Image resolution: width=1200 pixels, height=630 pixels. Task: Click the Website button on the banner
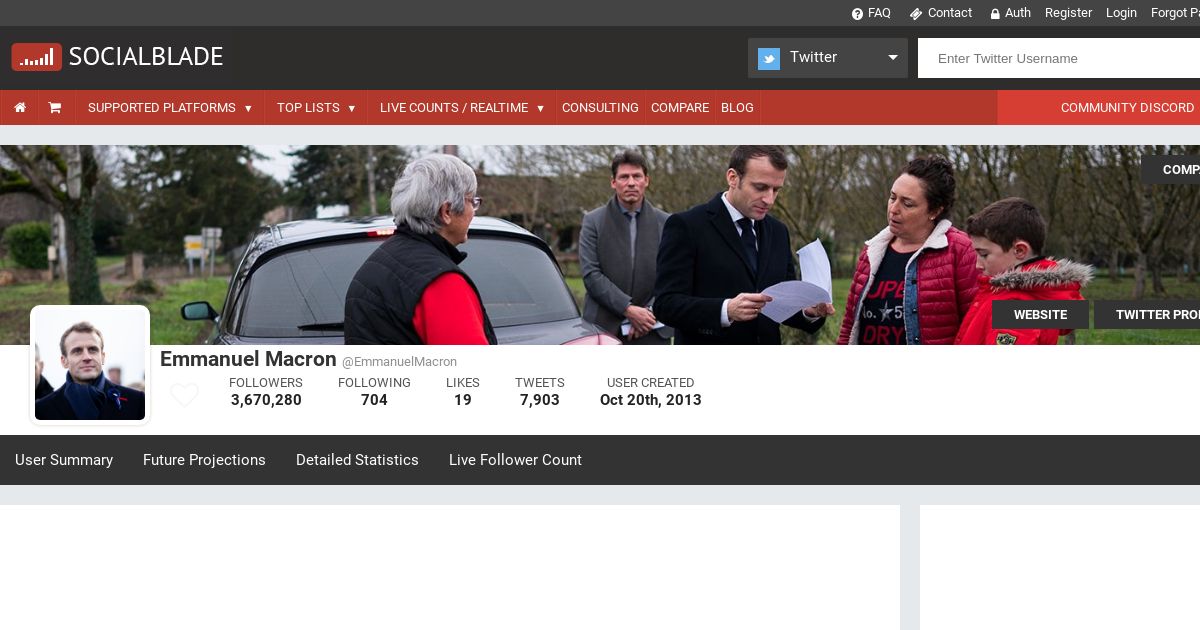coord(1040,315)
